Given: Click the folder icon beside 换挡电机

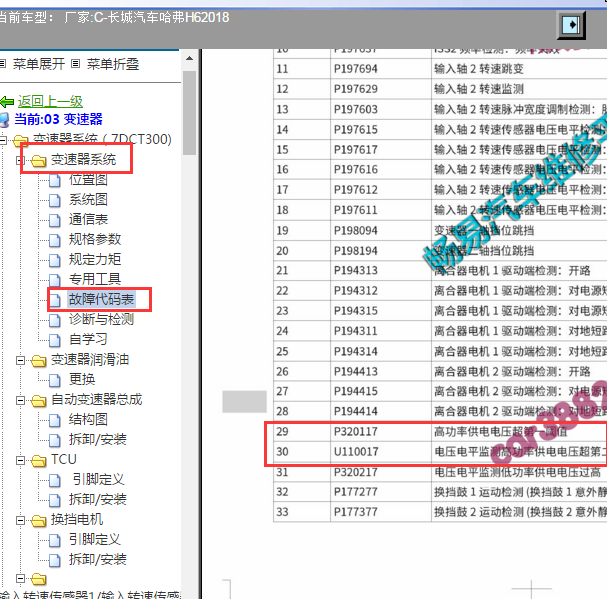Looking at the screenshot, I should (38, 521).
